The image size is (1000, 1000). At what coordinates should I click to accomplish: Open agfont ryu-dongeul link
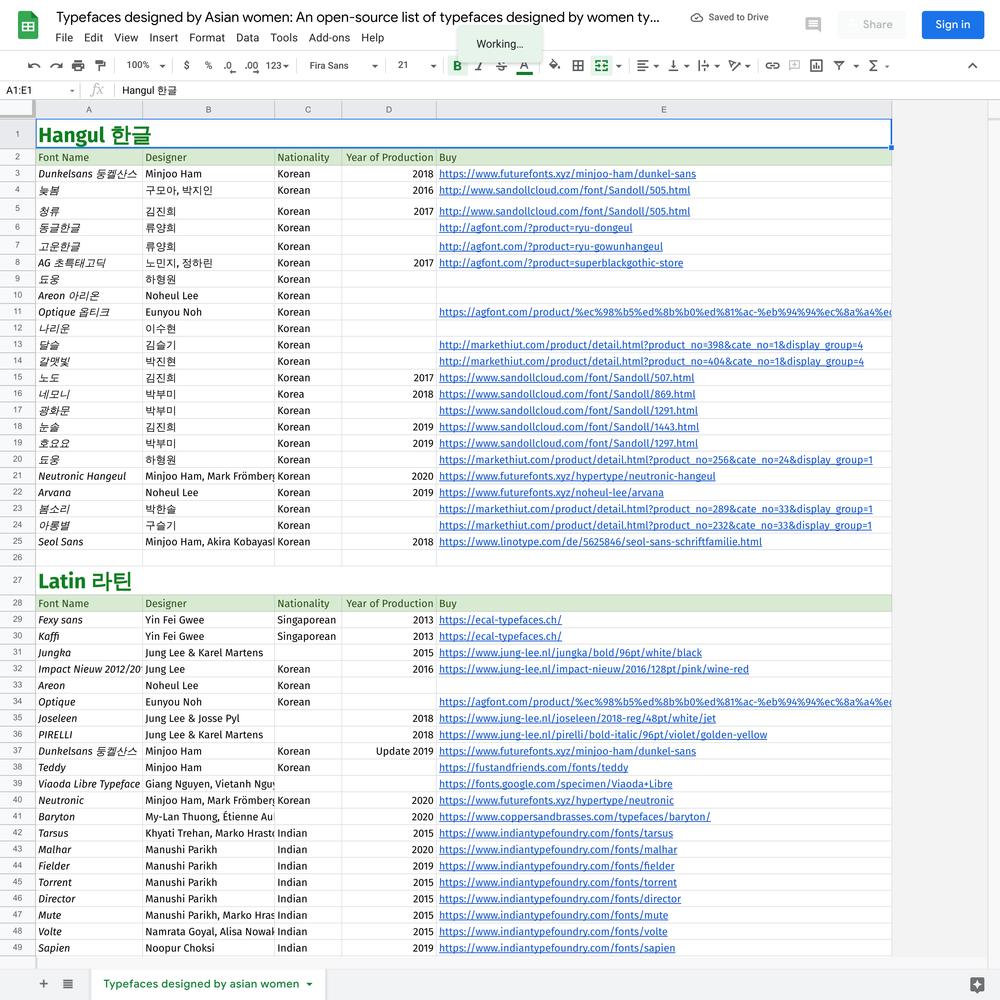535,228
